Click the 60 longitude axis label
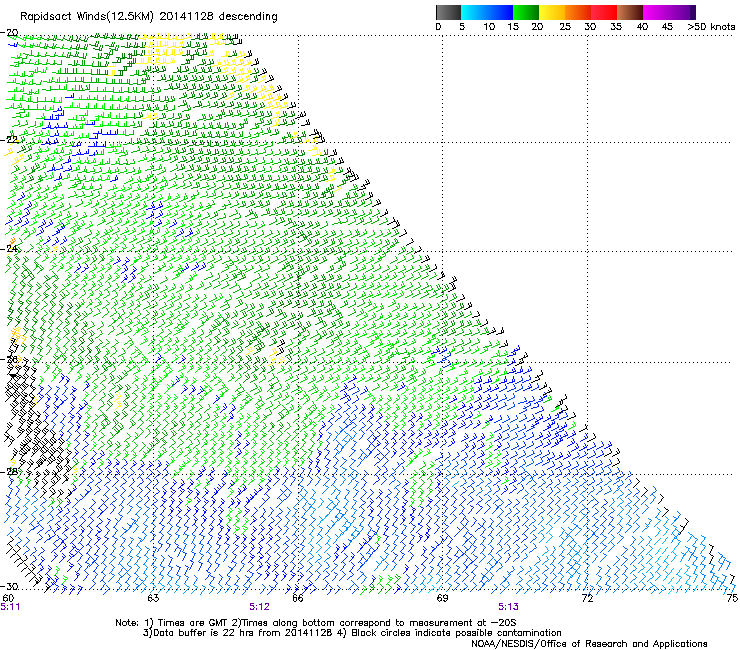The image size is (740, 650). coord(8,598)
